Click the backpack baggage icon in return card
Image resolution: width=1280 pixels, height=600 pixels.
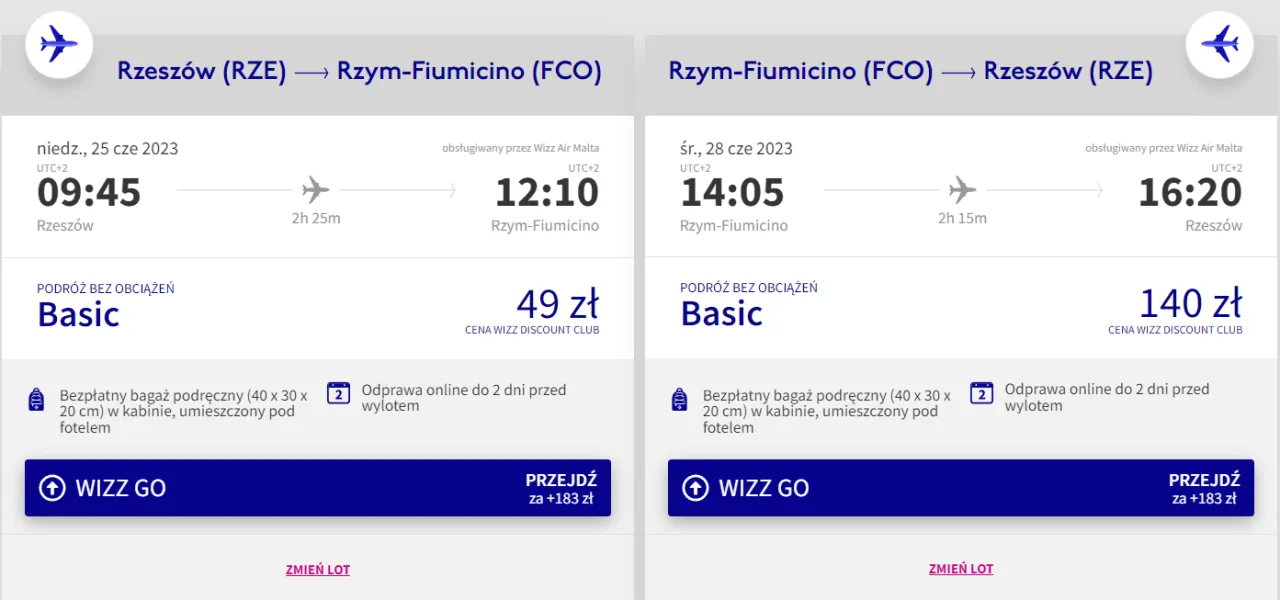[680, 401]
